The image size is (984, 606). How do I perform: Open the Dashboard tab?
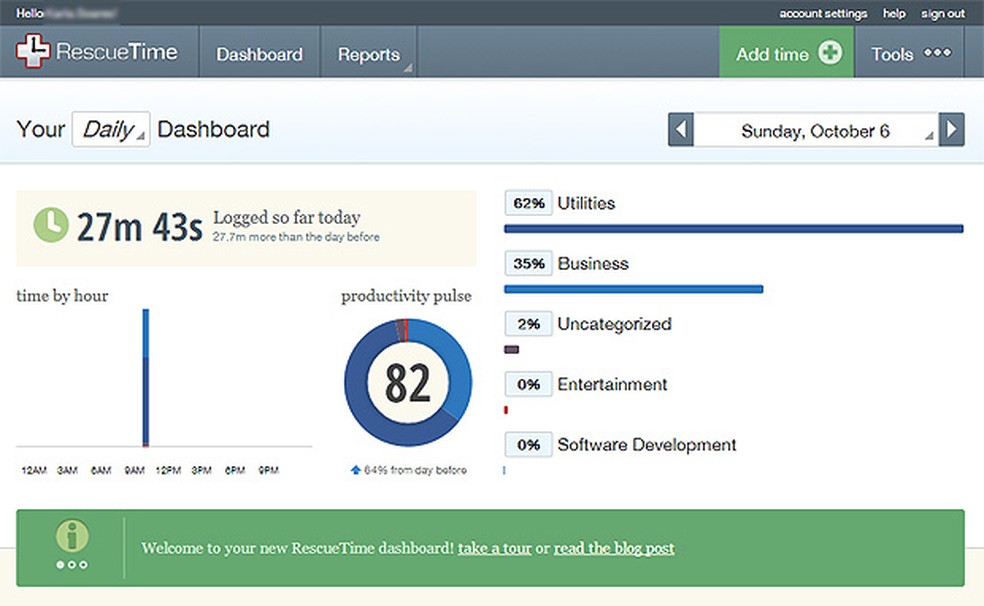point(259,55)
